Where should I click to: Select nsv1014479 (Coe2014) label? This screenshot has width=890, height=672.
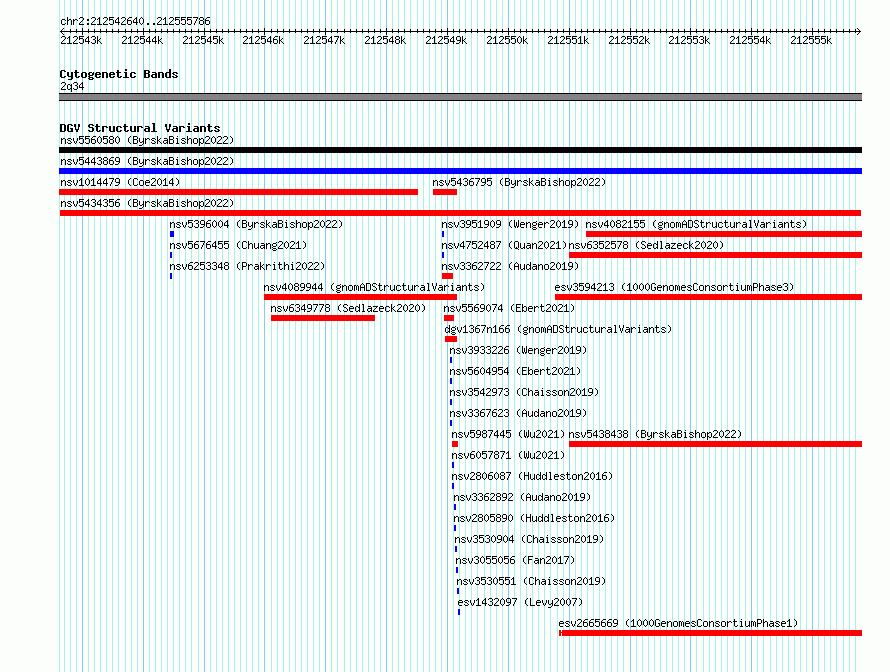pyautogui.click(x=120, y=182)
